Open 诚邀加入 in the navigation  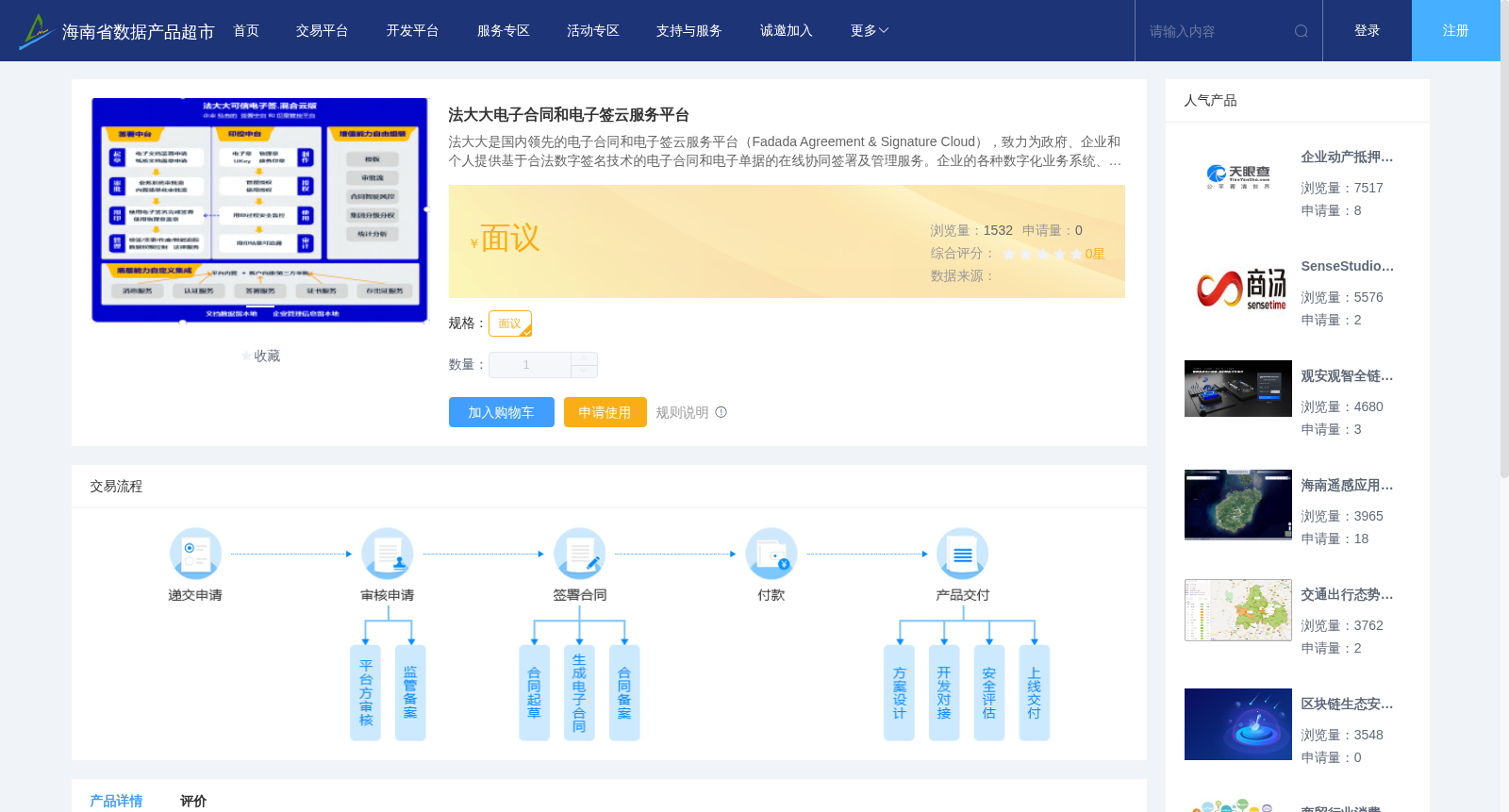point(787,31)
